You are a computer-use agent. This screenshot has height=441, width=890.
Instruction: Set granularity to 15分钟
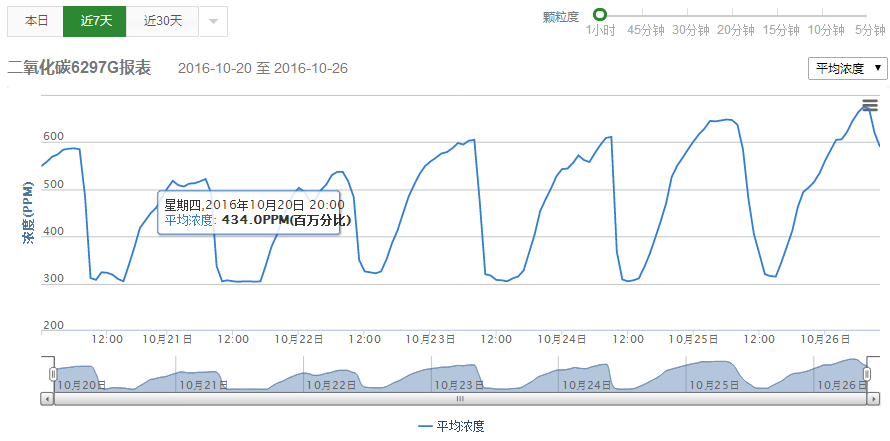click(x=780, y=30)
